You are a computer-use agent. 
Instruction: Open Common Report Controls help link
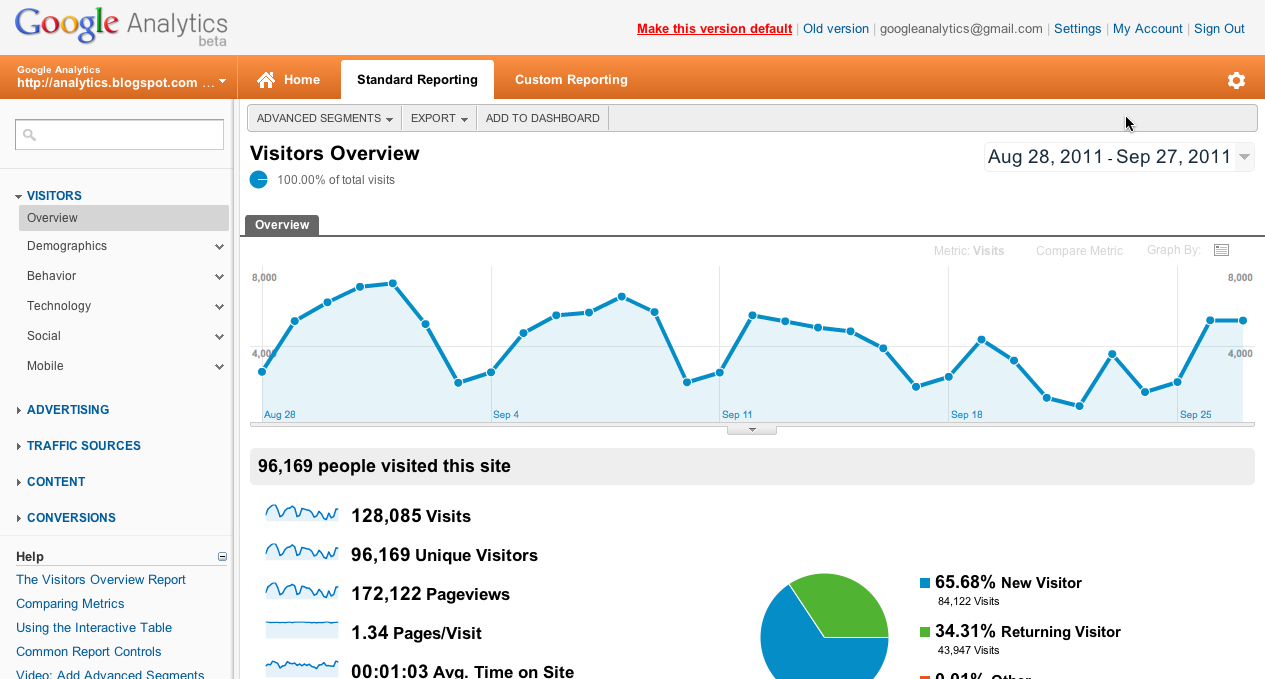(89, 652)
